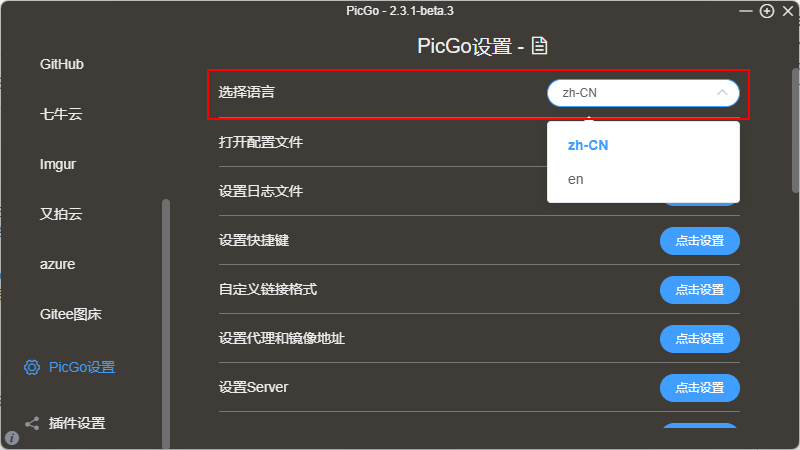Click the document icon beside PicGo设置 title
Screen dimensions: 800x450
pos(539,46)
